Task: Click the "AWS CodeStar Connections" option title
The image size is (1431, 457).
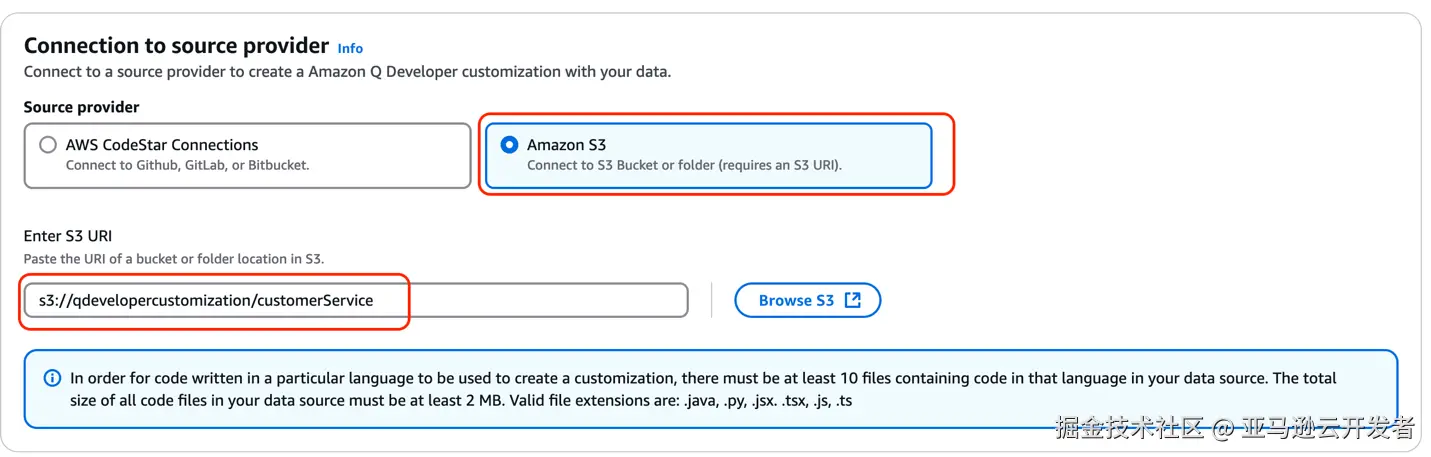Action: [162, 145]
